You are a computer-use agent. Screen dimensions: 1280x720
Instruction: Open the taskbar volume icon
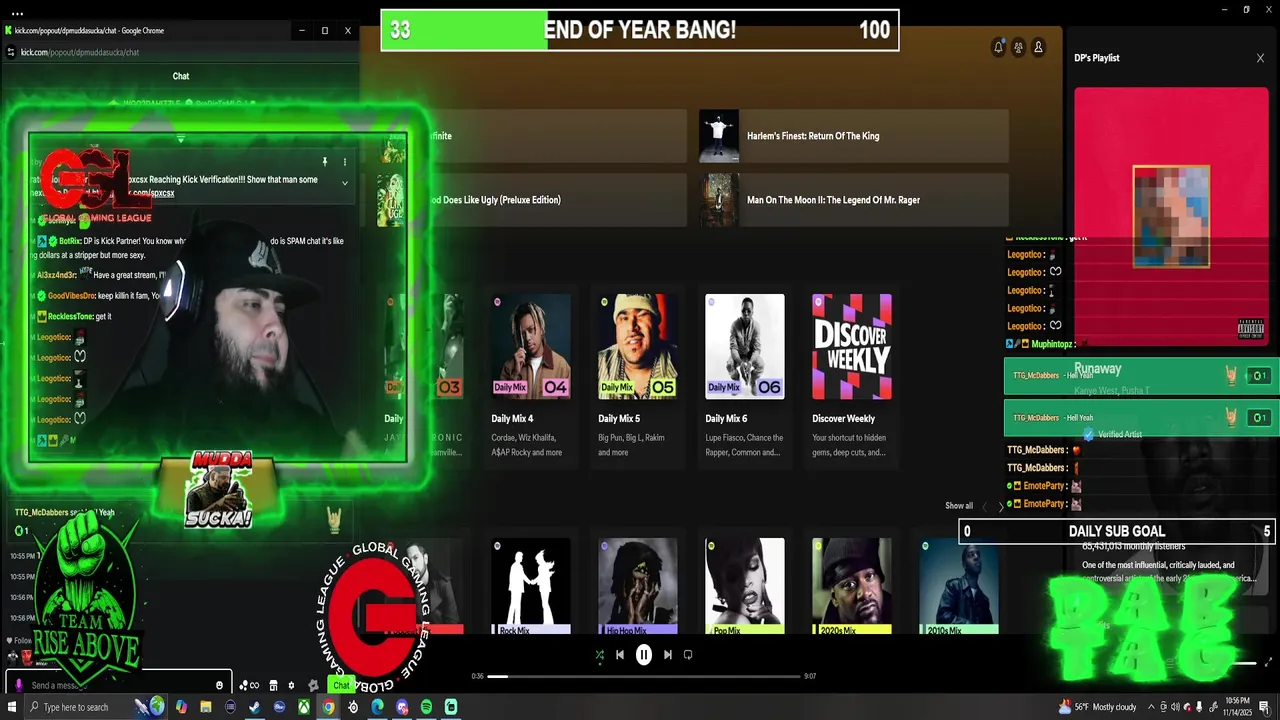[1175, 707]
